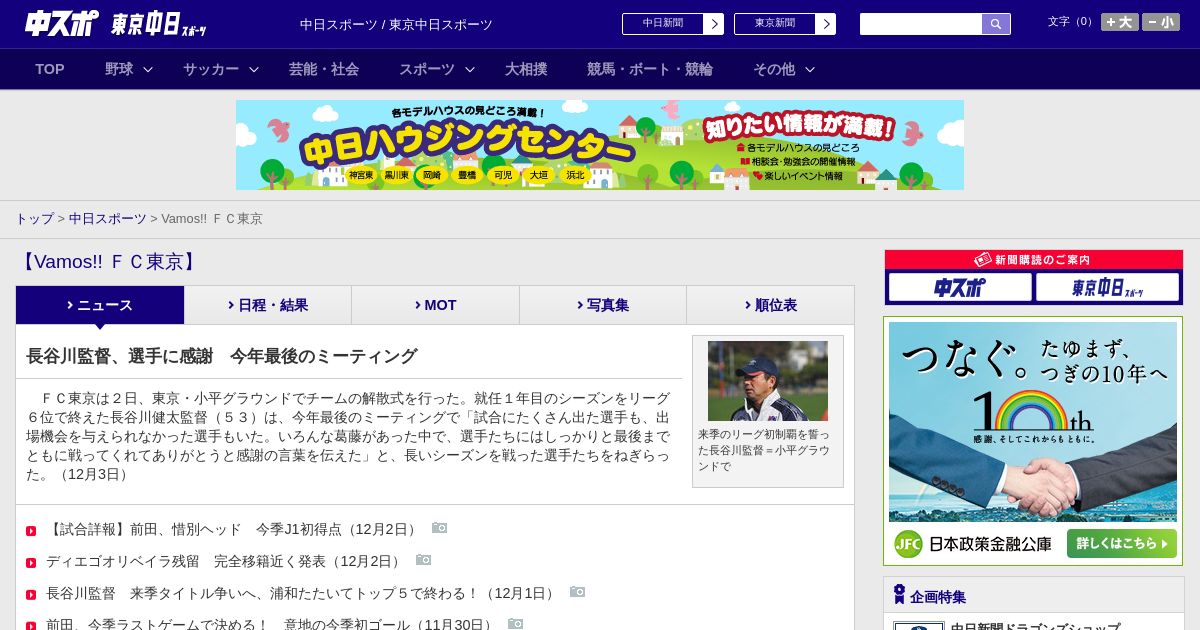Viewport: 1200px width, 630px height.
Task: Open 長谷川監督 来季タイトル争いへ article
Action: pos(302,593)
